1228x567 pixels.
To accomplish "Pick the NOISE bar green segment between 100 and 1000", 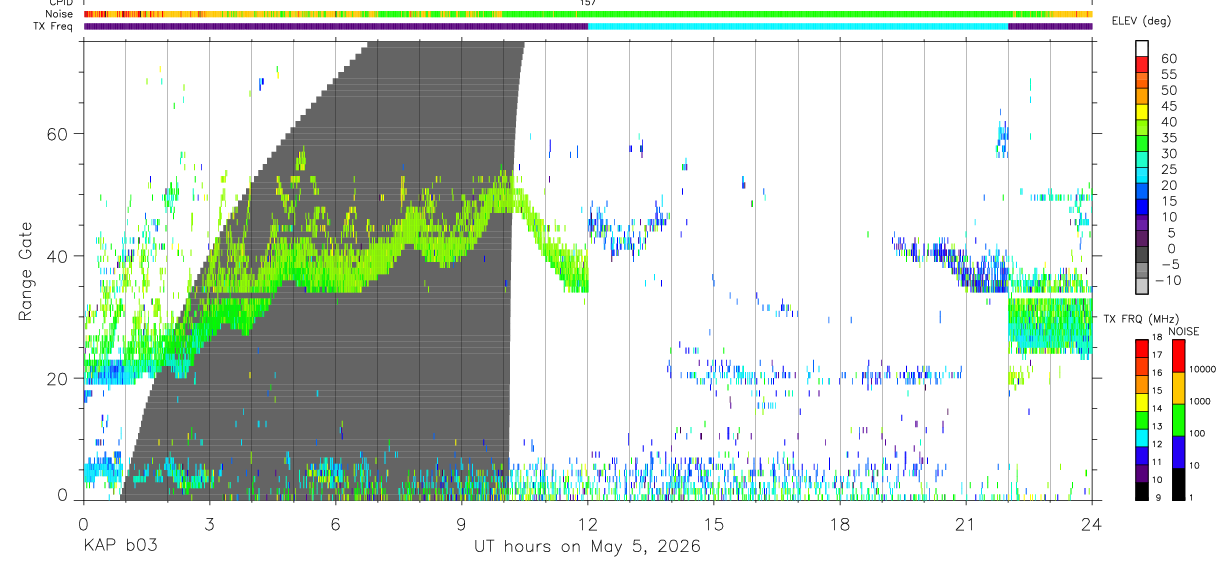I will coord(1179,419).
